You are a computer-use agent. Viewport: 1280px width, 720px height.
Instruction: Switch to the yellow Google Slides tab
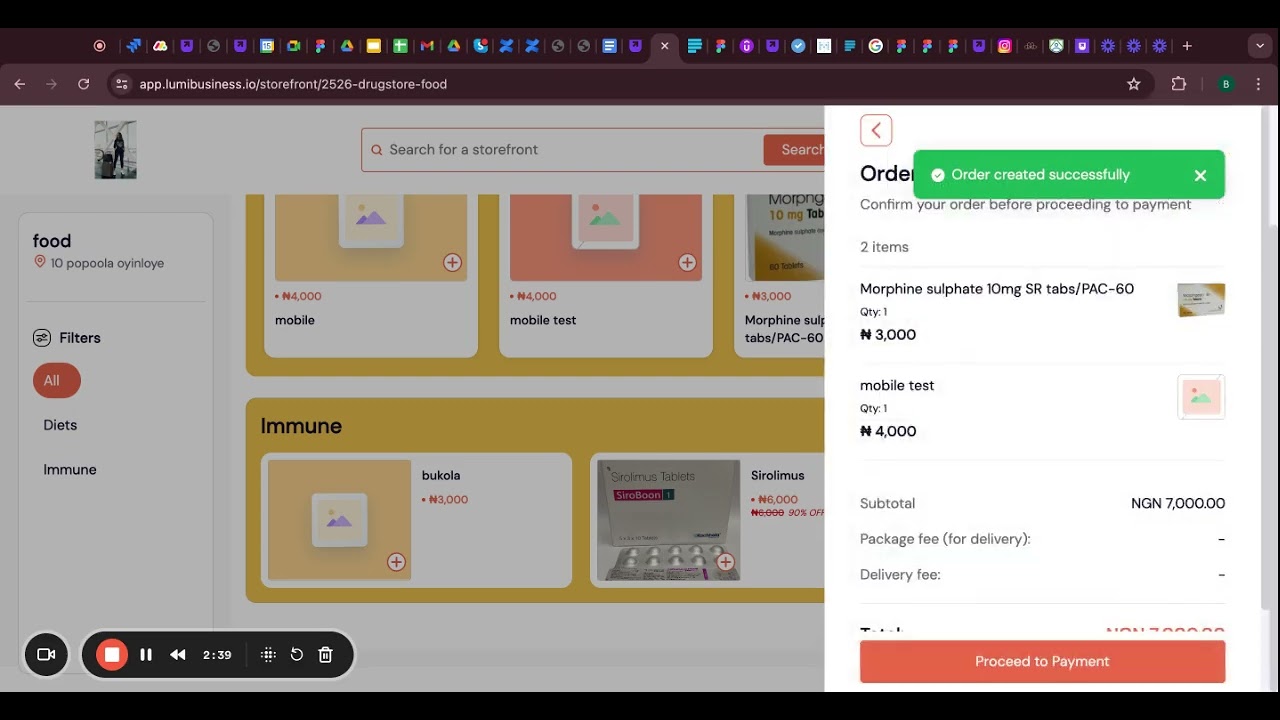(x=373, y=46)
